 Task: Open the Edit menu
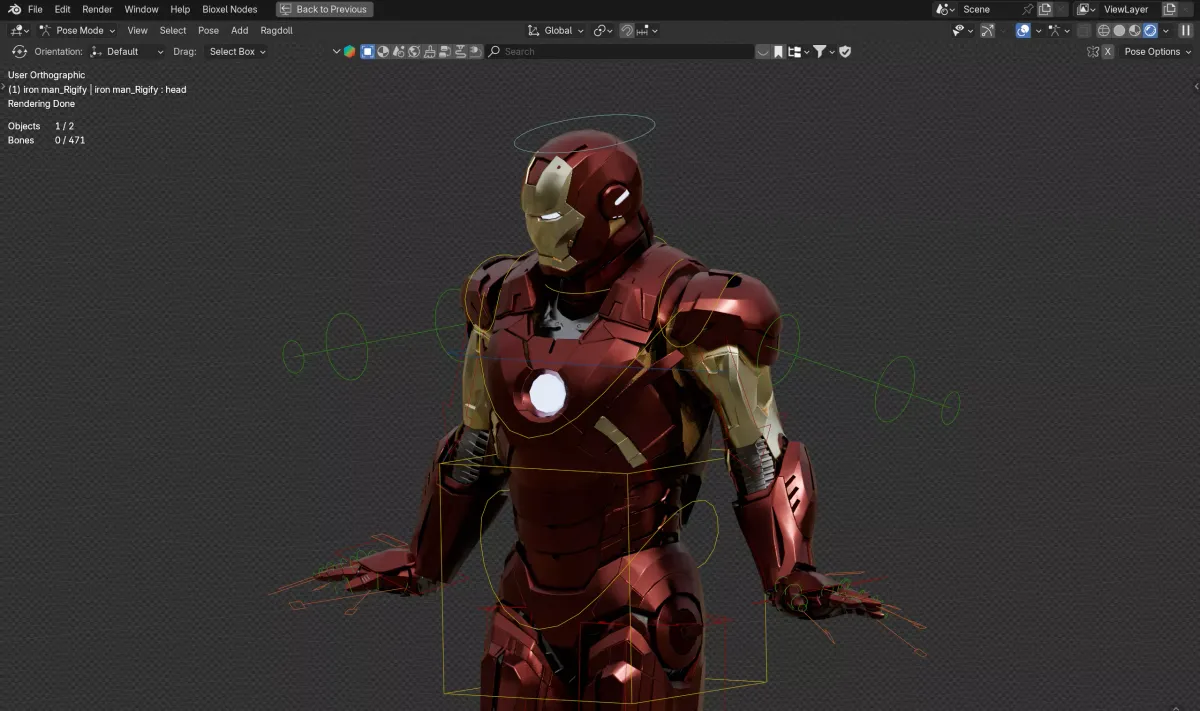pos(62,9)
